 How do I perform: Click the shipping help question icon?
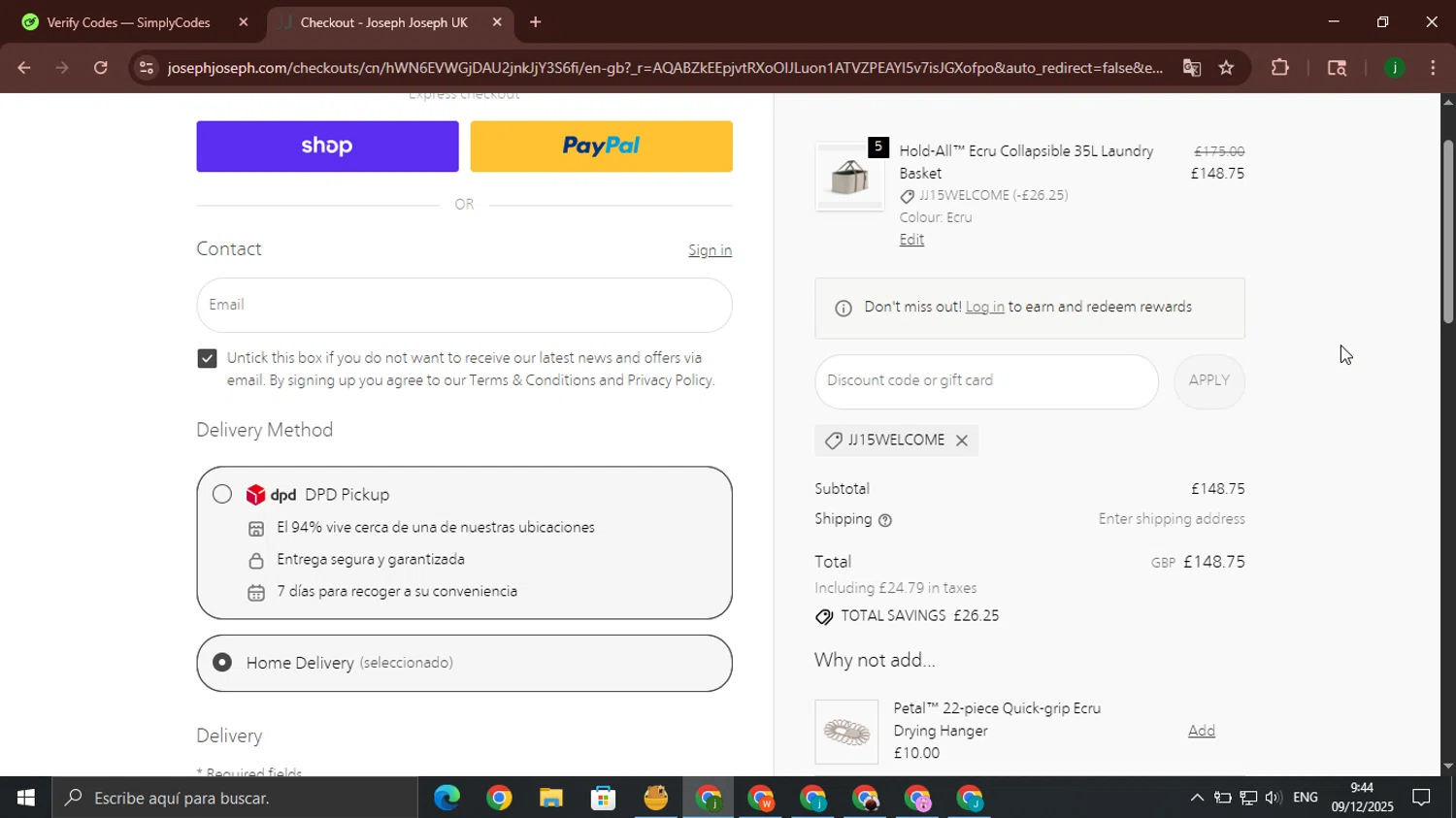884,520
